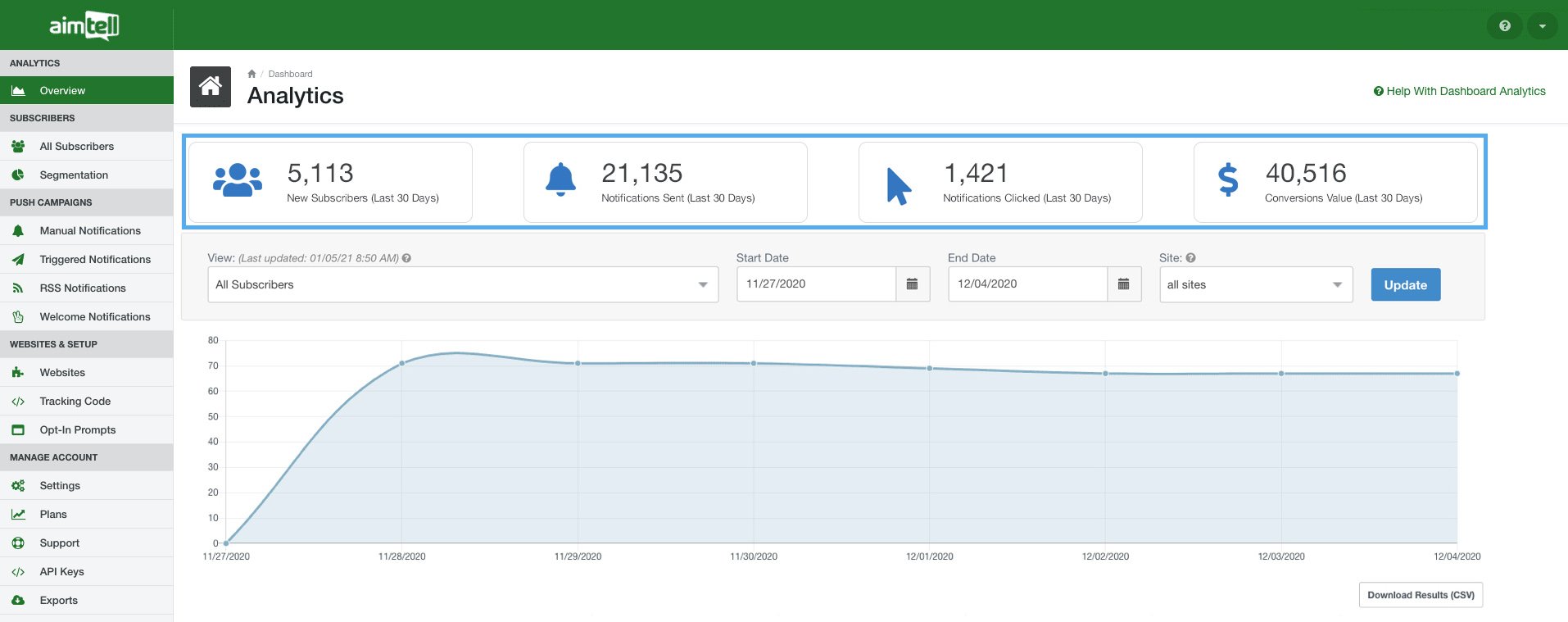The image size is (1568, 622).
Task: Click the home icon in breadcrumb
Action: pos(252,74)
